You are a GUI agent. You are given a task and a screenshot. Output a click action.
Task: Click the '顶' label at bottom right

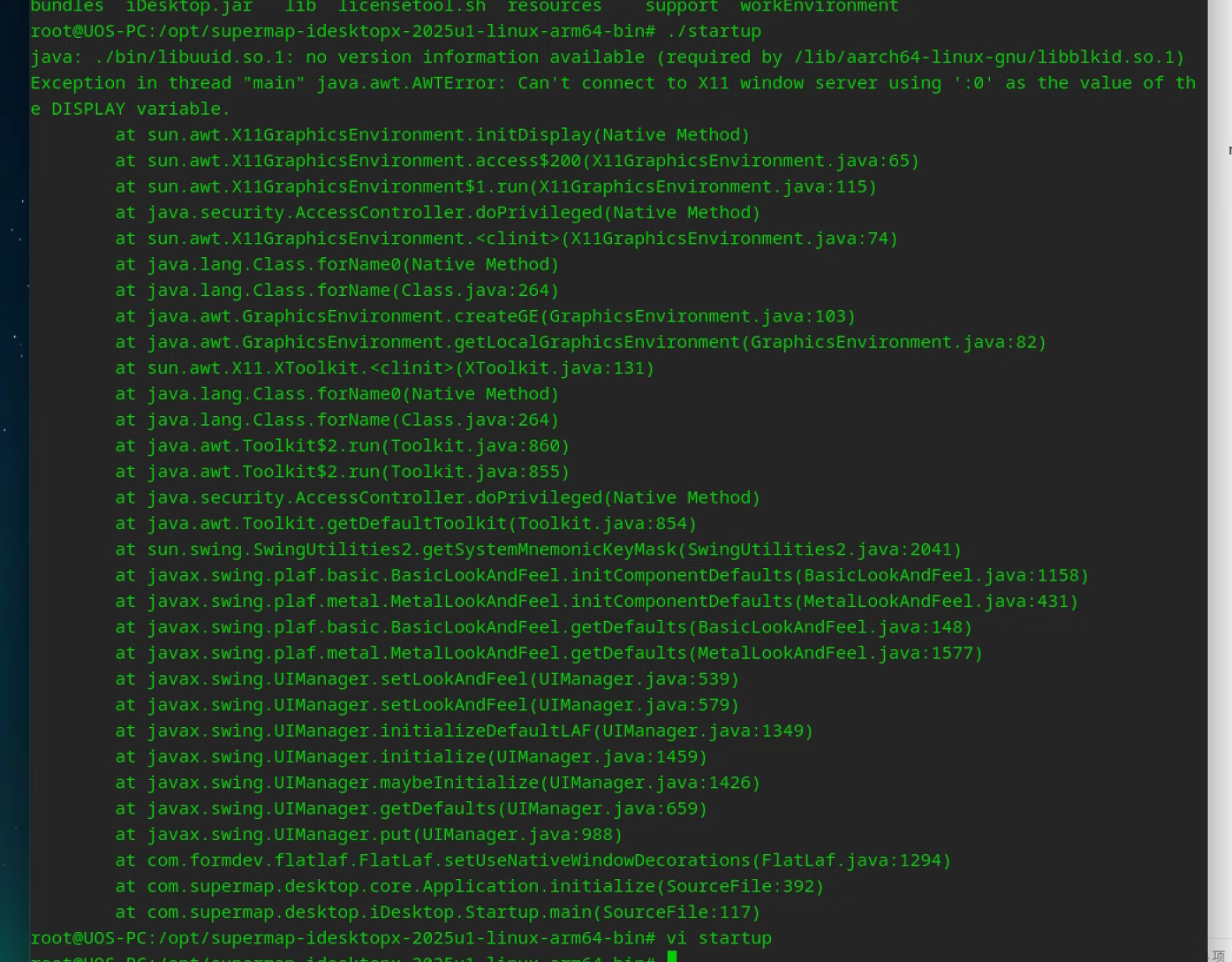pyautogui.click(x=1219, y=955)
